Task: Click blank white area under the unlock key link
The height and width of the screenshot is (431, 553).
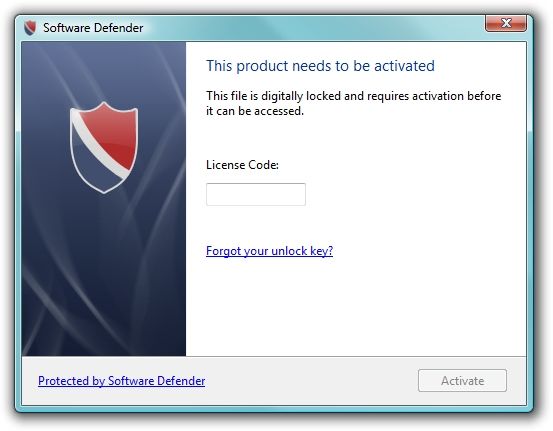Action: pyautogui.click(x=353, y=307)
